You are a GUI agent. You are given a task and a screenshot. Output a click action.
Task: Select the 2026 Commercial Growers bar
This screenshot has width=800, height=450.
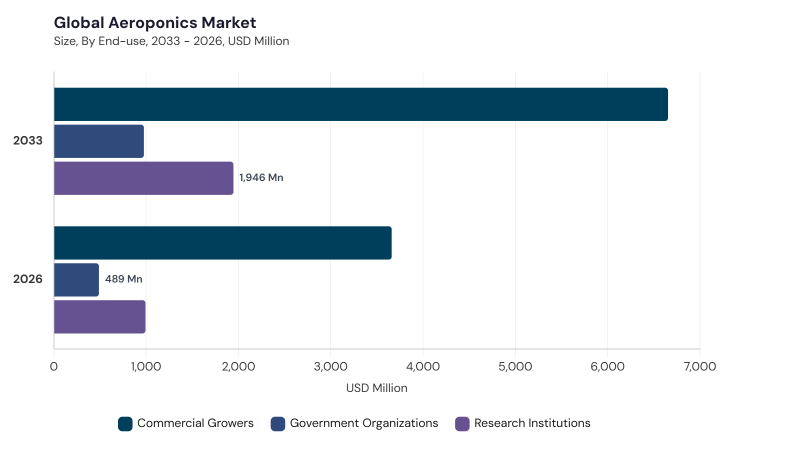[223, 243]
